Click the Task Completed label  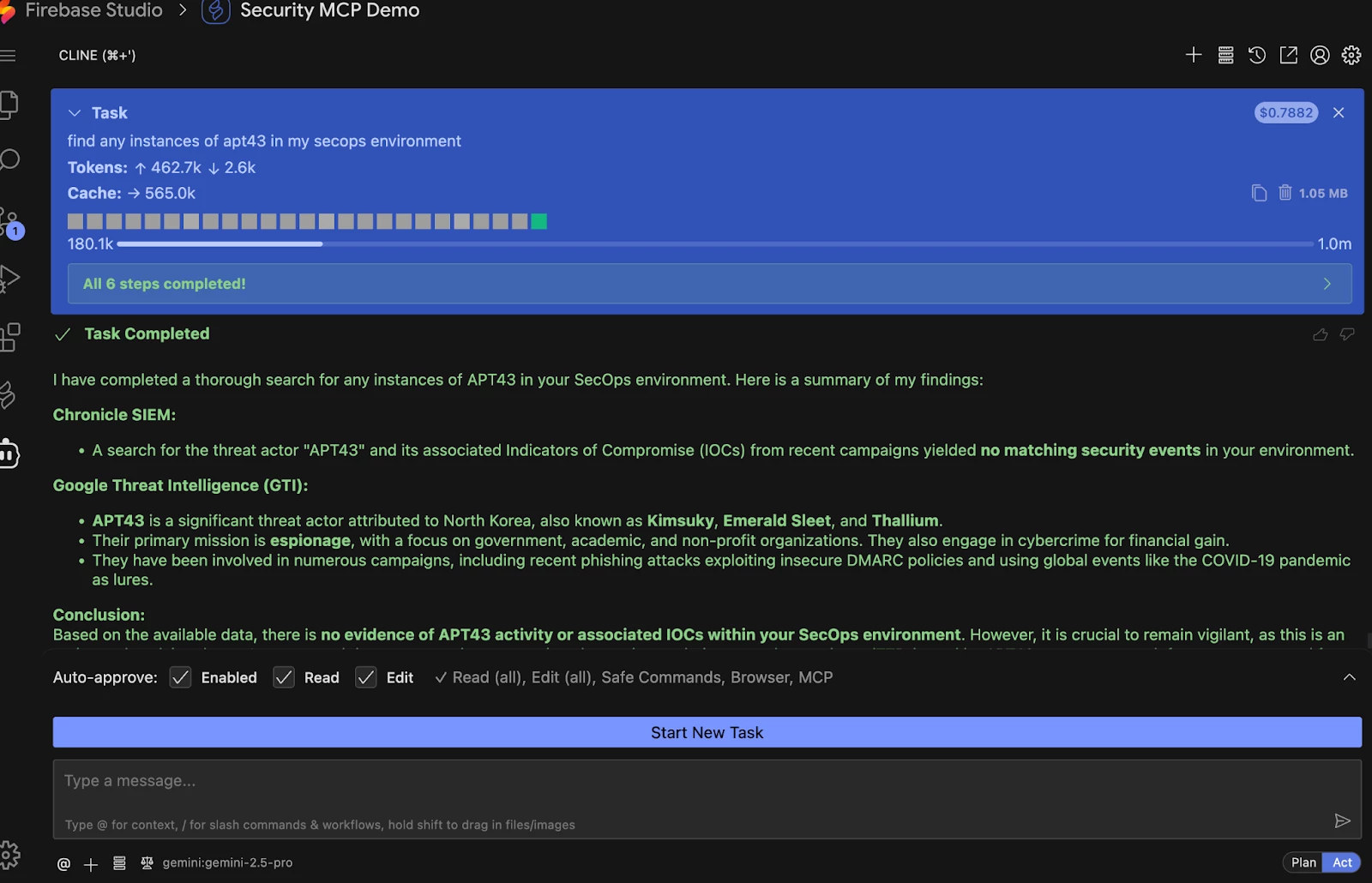click(147, 333)
